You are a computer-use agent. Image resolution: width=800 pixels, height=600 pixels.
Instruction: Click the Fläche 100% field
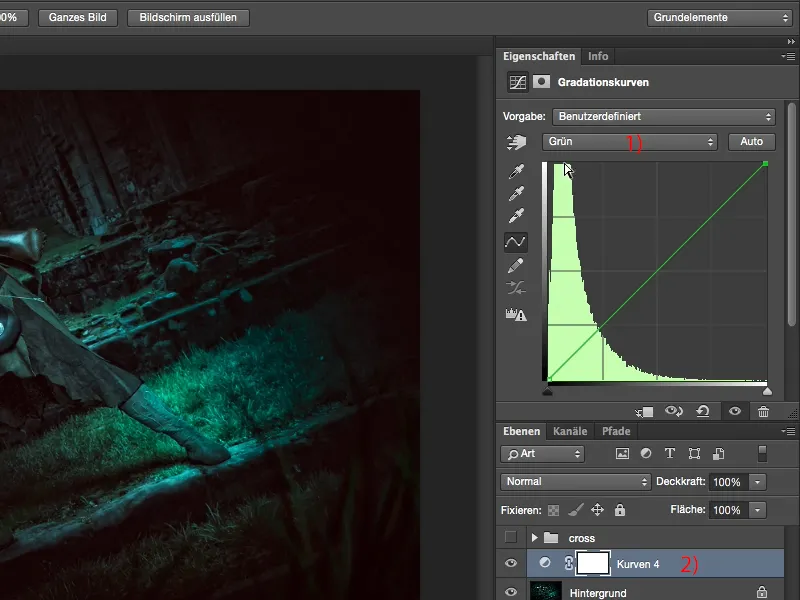(x=729, y=510)
